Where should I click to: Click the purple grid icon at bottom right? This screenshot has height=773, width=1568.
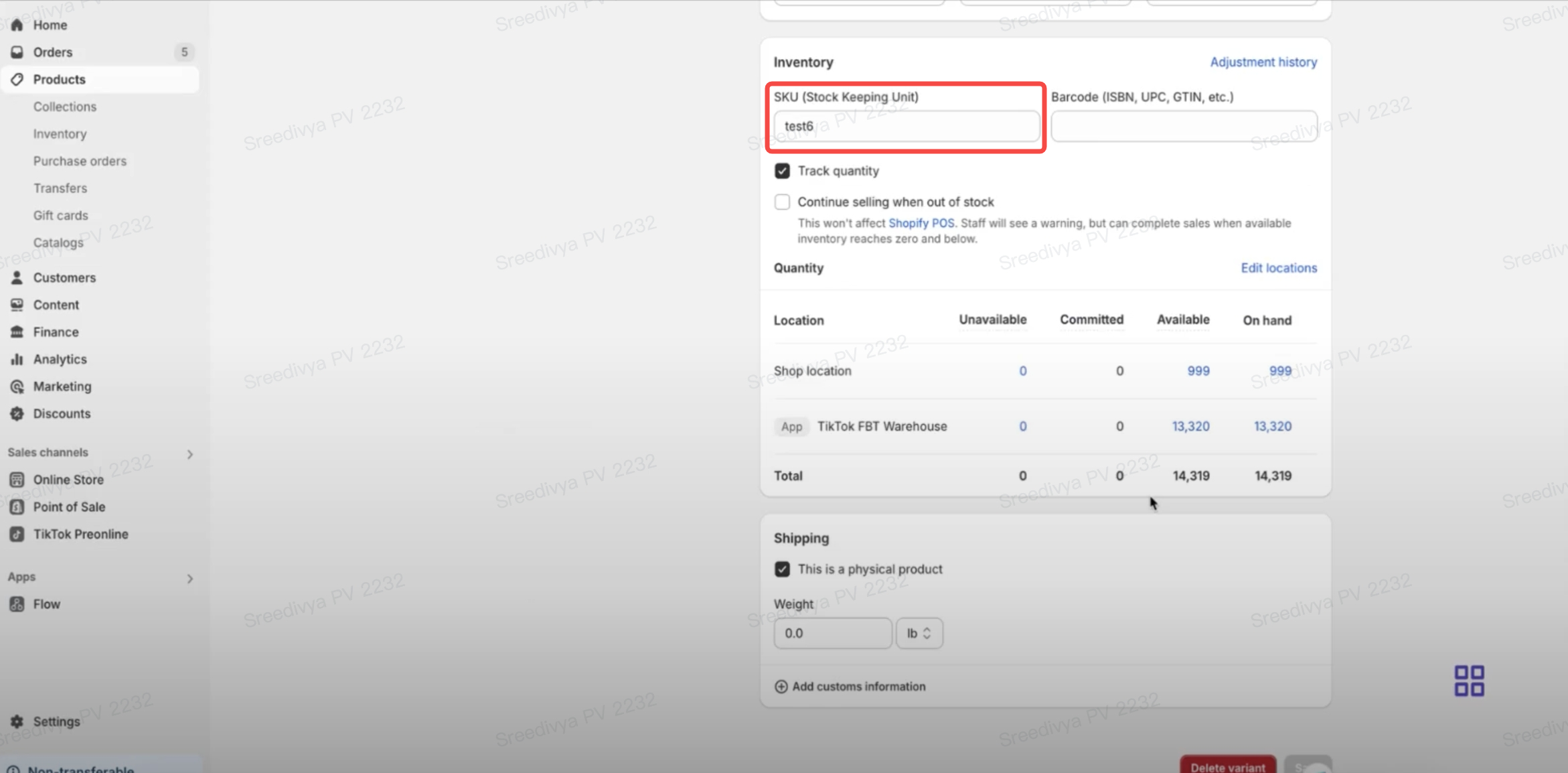coord(1469,681)
